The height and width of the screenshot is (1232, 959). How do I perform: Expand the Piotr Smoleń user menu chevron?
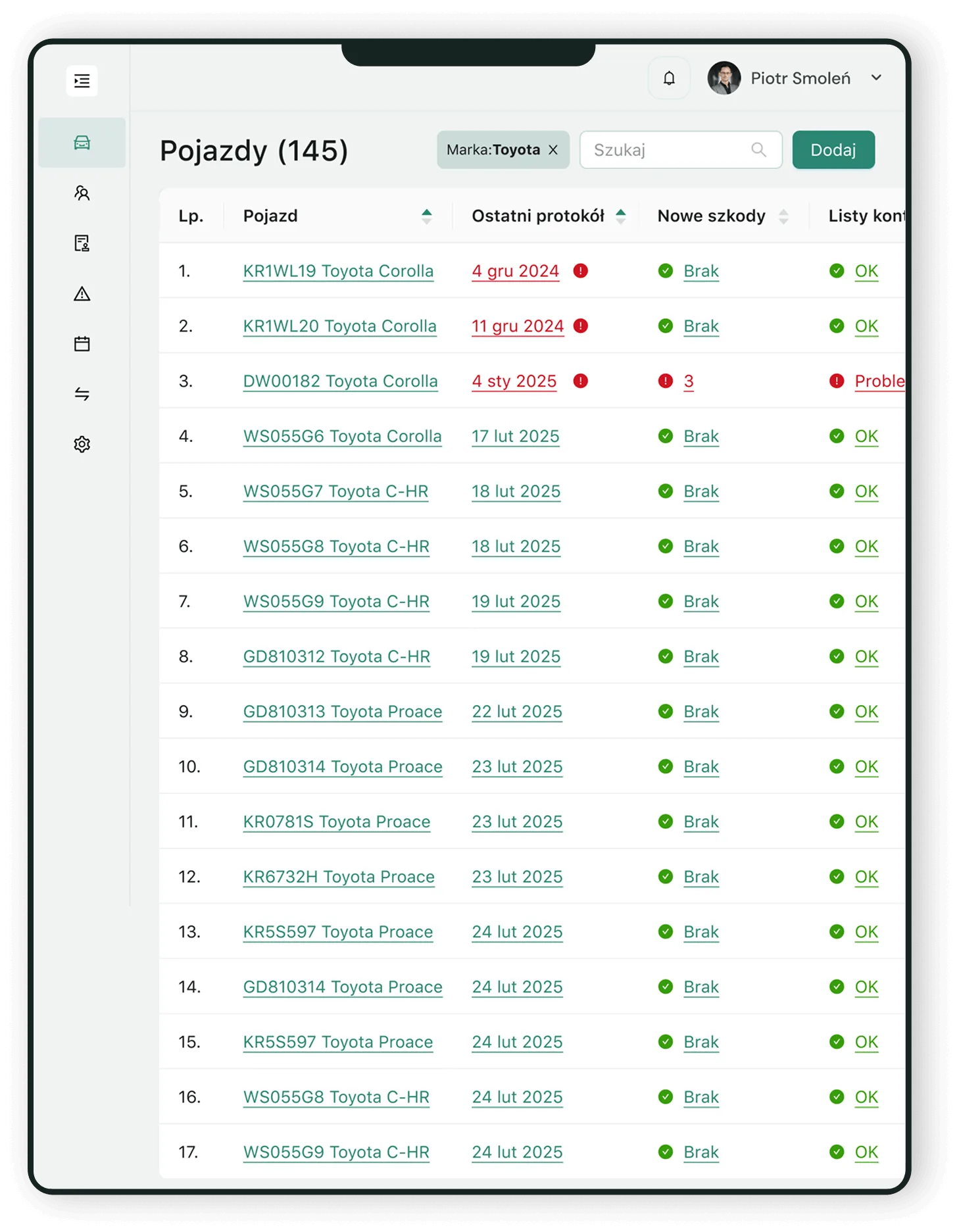click(876, 78)
